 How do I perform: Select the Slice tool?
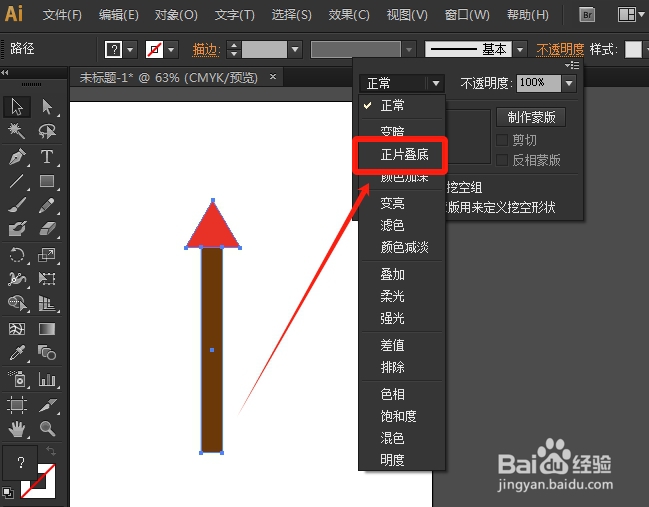pos(47,405)
